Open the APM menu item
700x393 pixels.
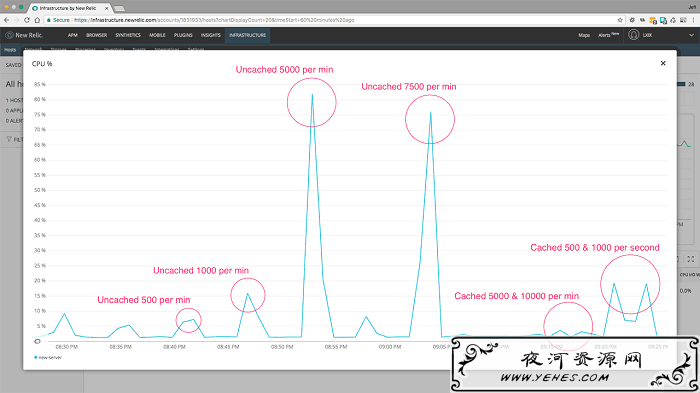click(73, 35)
